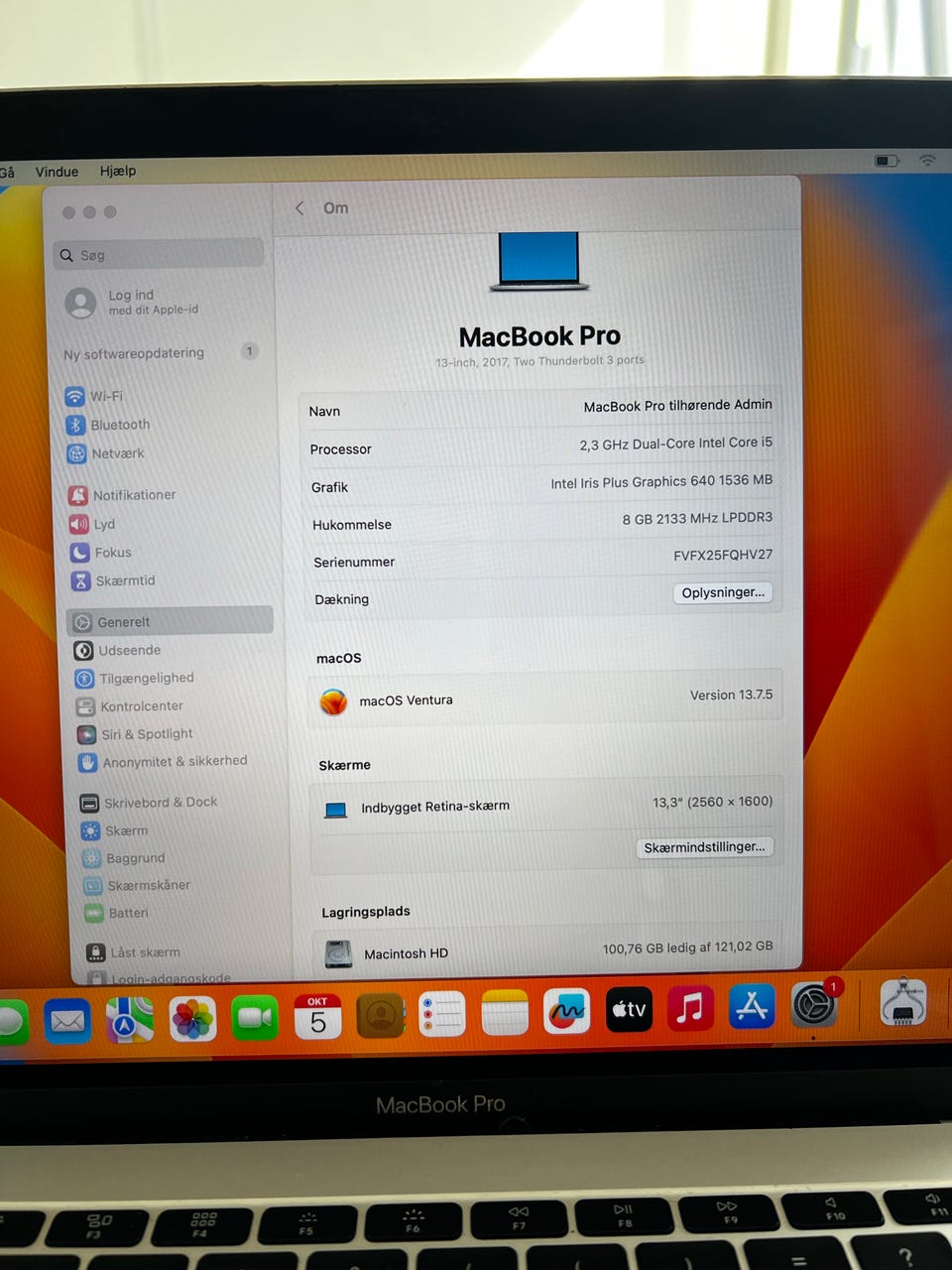Open Maps app in Dock

pyautogui.click(x=130, y=1020)
